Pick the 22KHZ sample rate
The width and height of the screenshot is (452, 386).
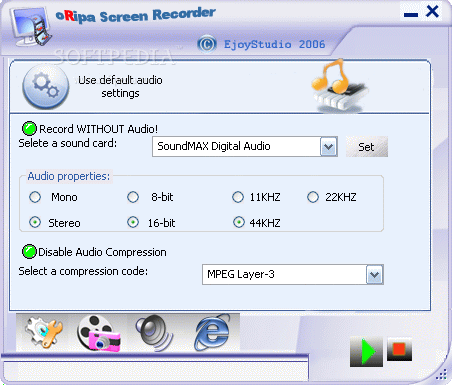pos(313,197)
